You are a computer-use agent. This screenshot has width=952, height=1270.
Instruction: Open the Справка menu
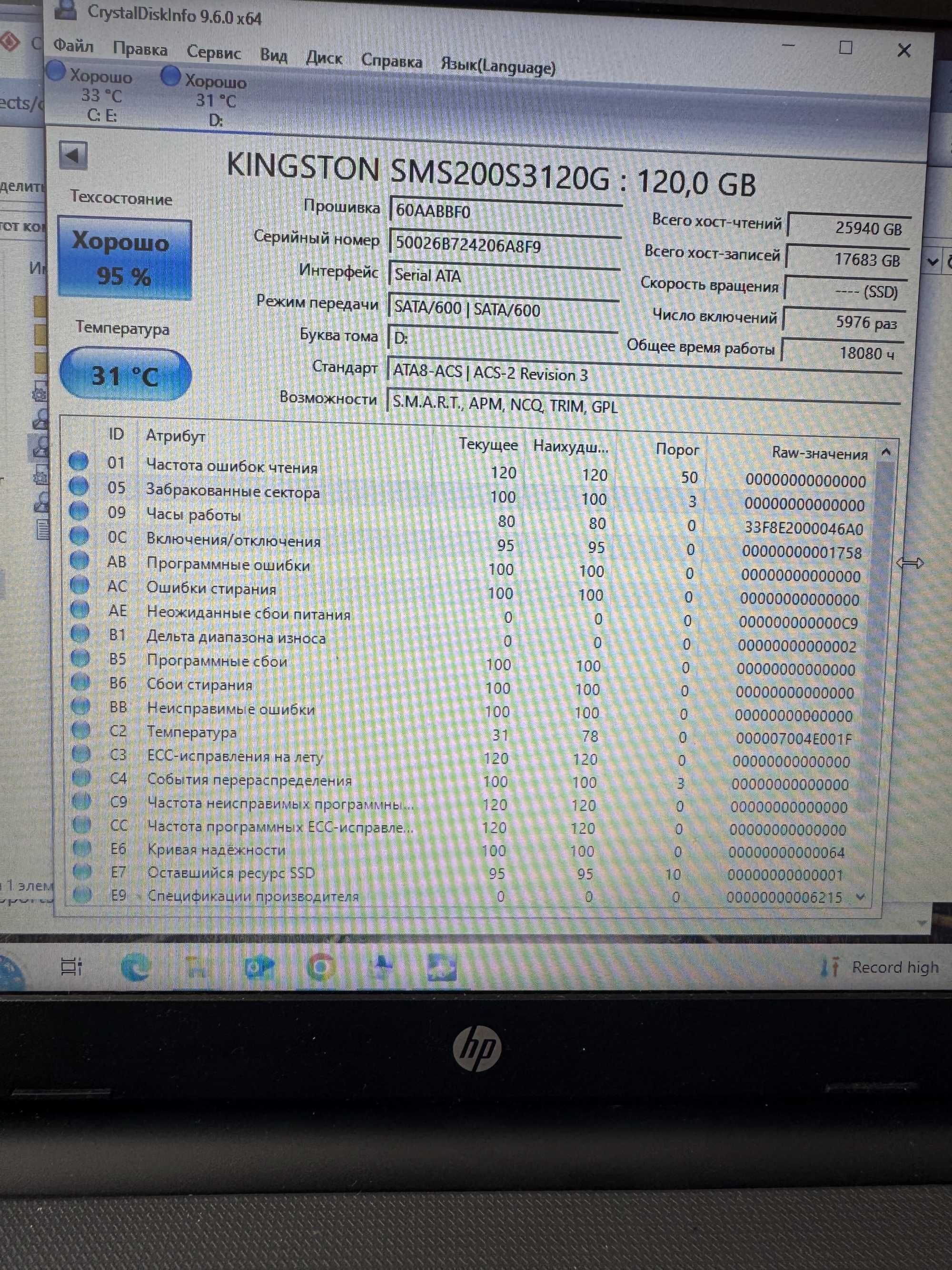coord(391,61)
